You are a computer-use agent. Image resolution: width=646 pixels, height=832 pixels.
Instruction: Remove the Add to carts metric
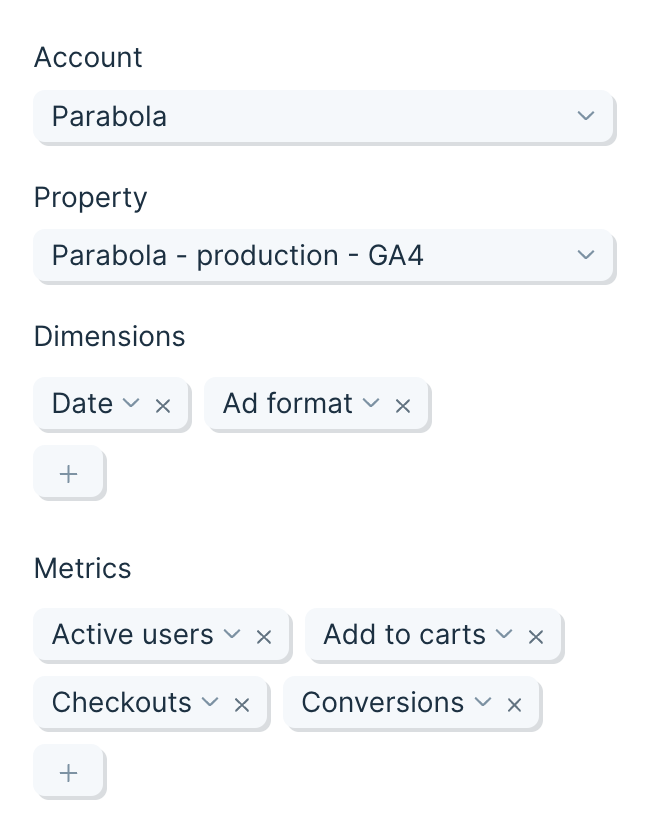[x=536, y=637]
